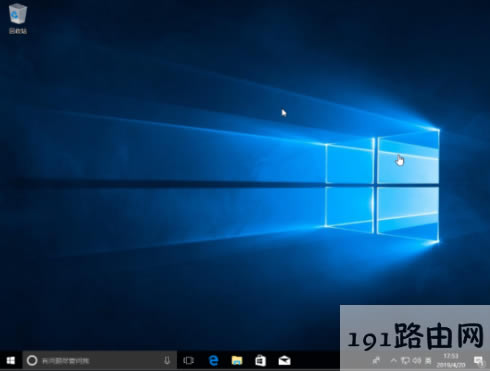
Task: Open Microsoft Store from the taskbar
Action: [260, 360]
